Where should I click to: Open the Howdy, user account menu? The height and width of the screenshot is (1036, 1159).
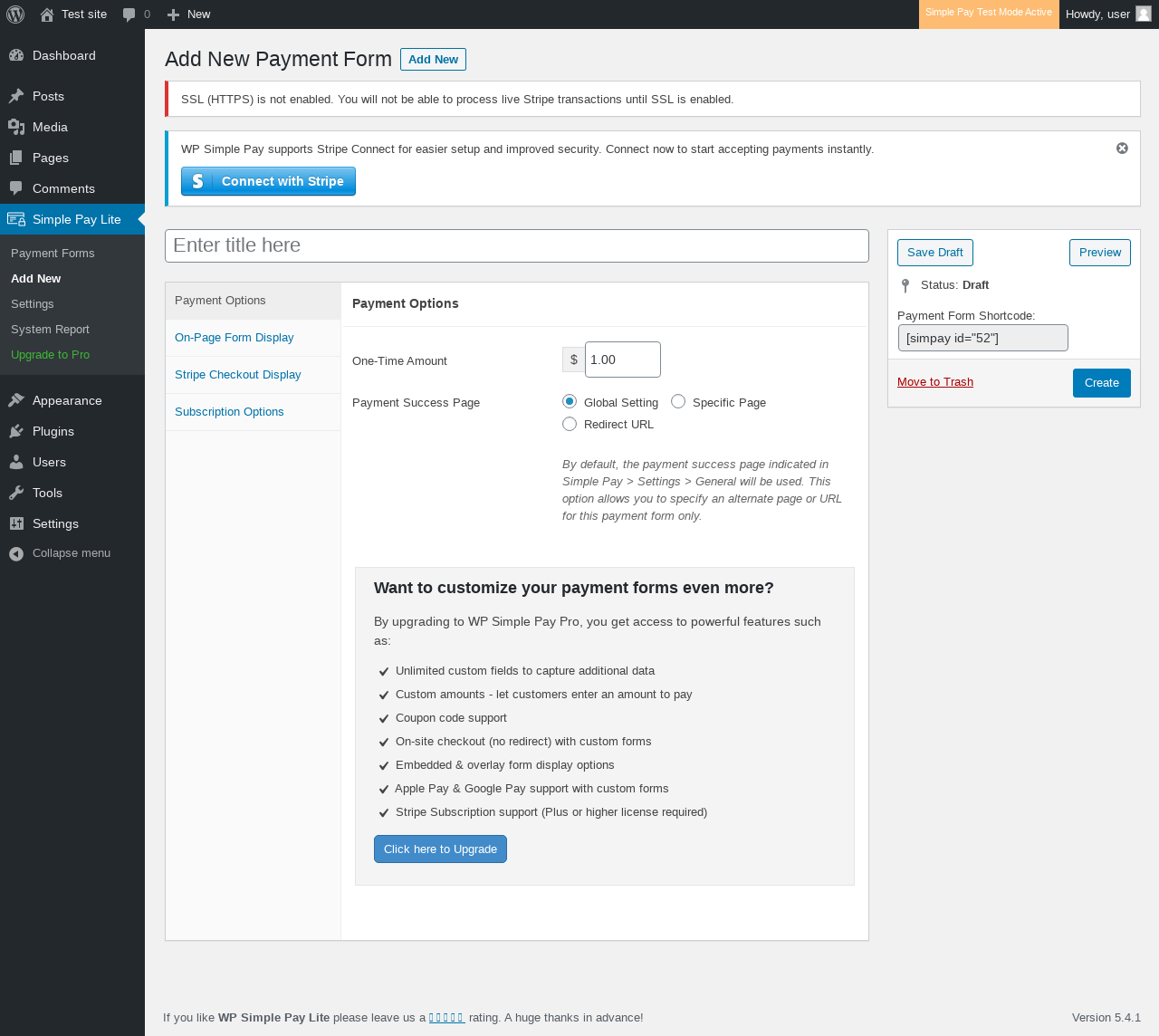point(1108,14)
